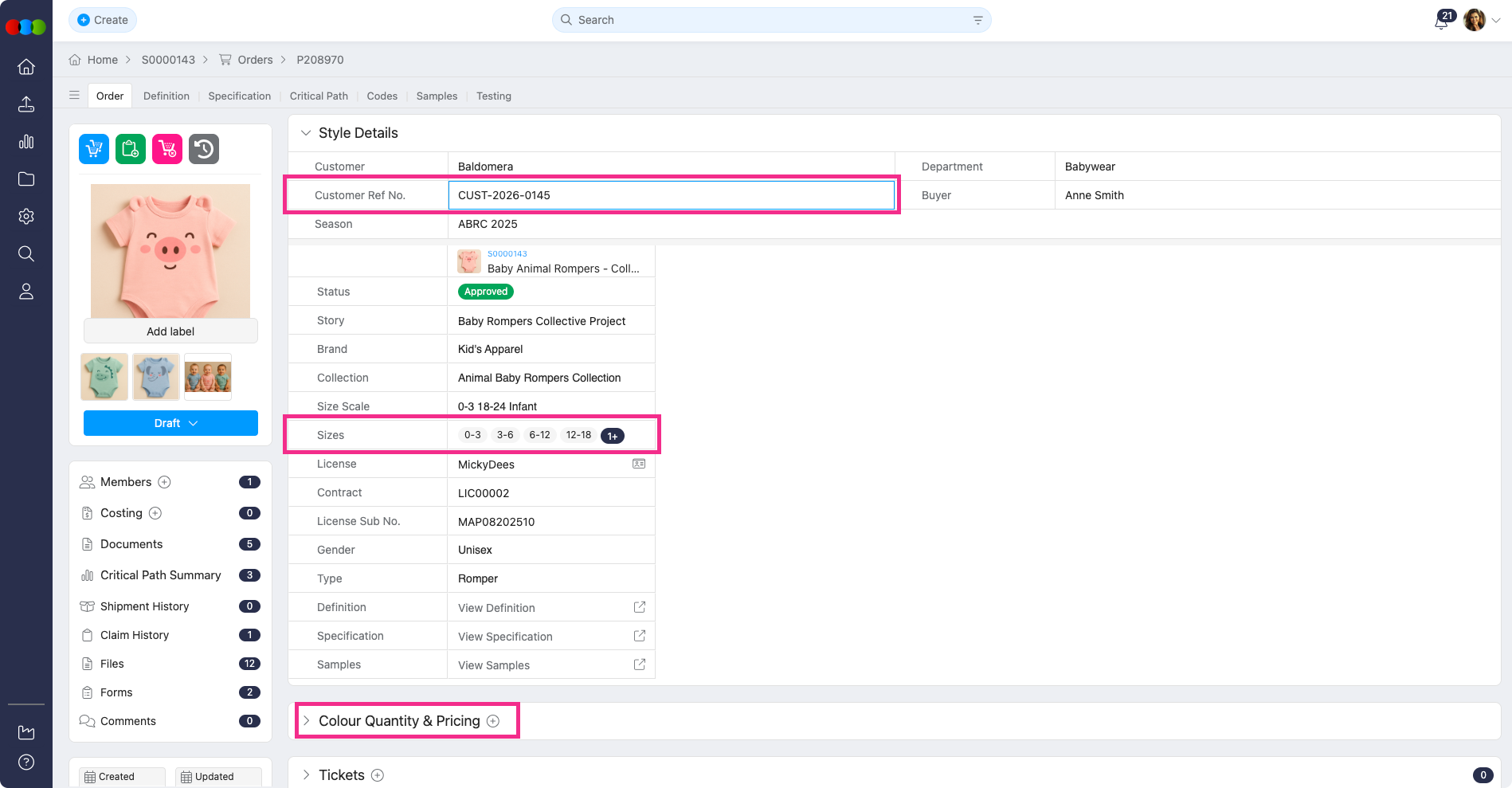The height and width of the screenshot is (788, 1512).
Task: Click the search filter icon
Action: (x=977, y=20)
